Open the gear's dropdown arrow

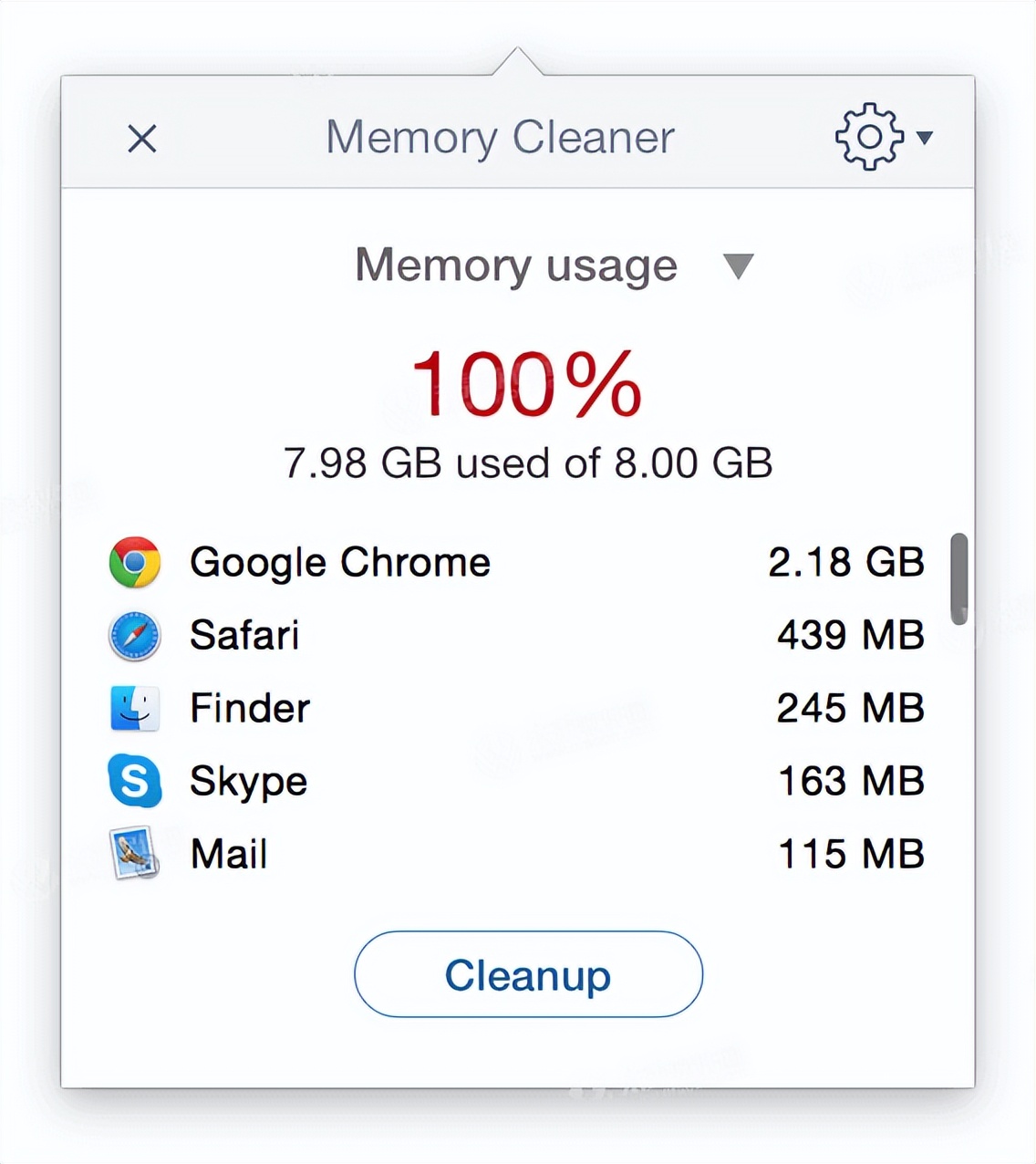coord(926,139)
